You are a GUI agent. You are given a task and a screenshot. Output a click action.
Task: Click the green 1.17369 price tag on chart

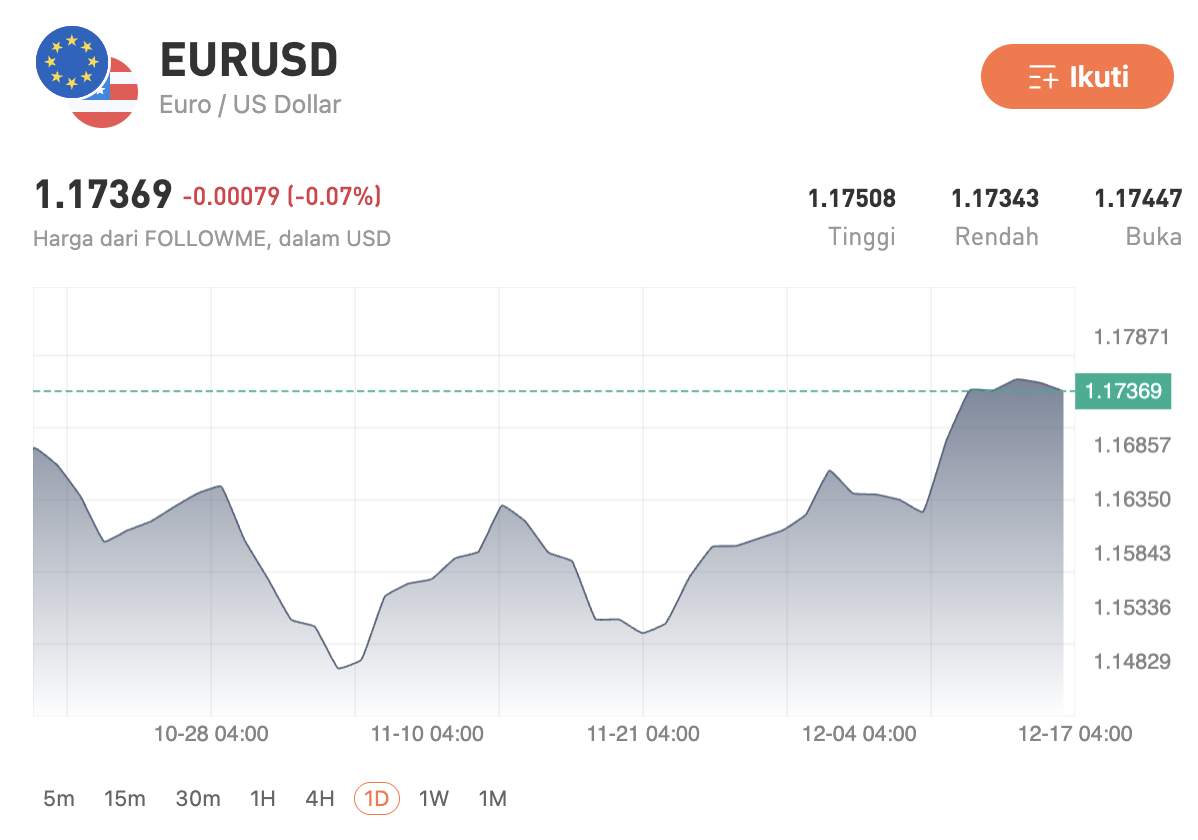tap(1124, 391)
